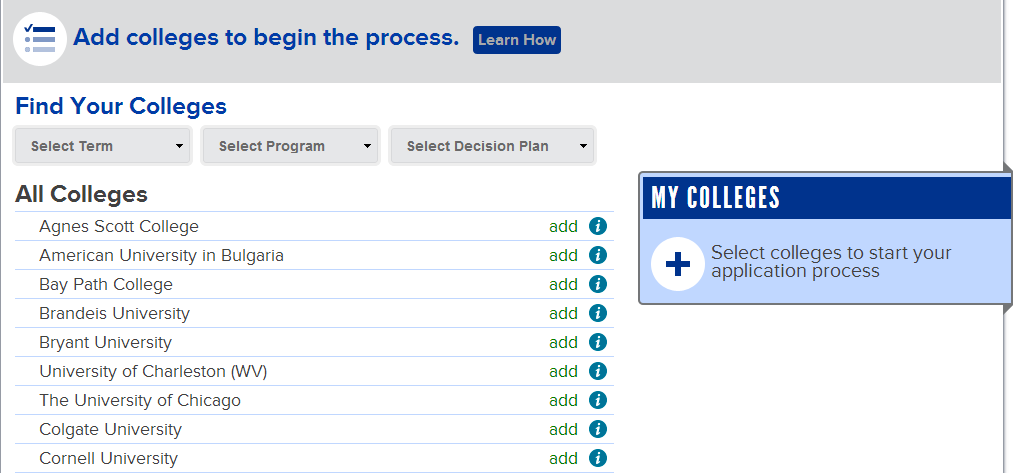
Task: Open University of Charleston (WV) info icon
Action: point(598,372)
